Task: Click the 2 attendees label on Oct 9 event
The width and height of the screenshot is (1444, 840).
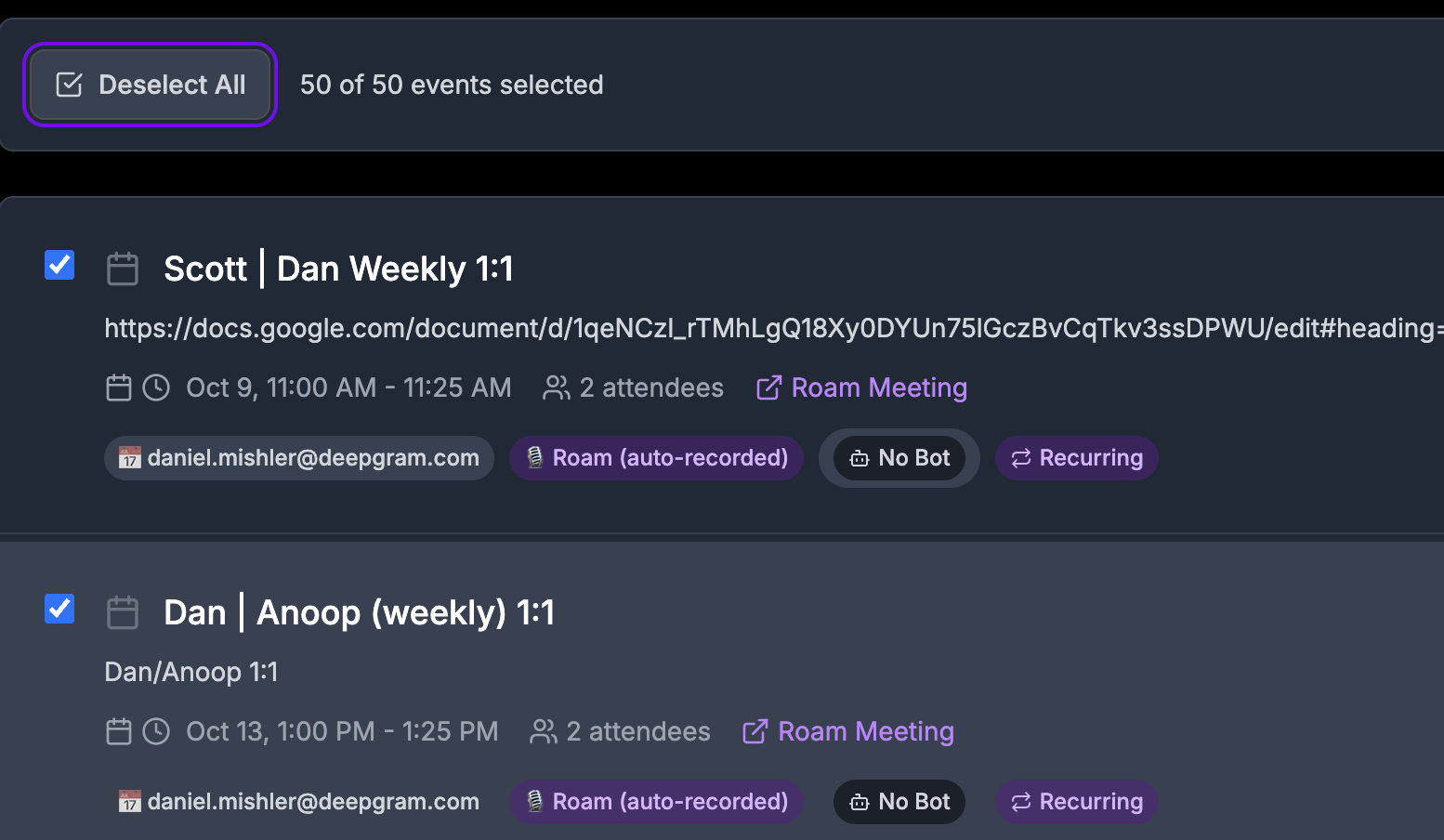Action: pyautogui.click(x=651, y=387)
